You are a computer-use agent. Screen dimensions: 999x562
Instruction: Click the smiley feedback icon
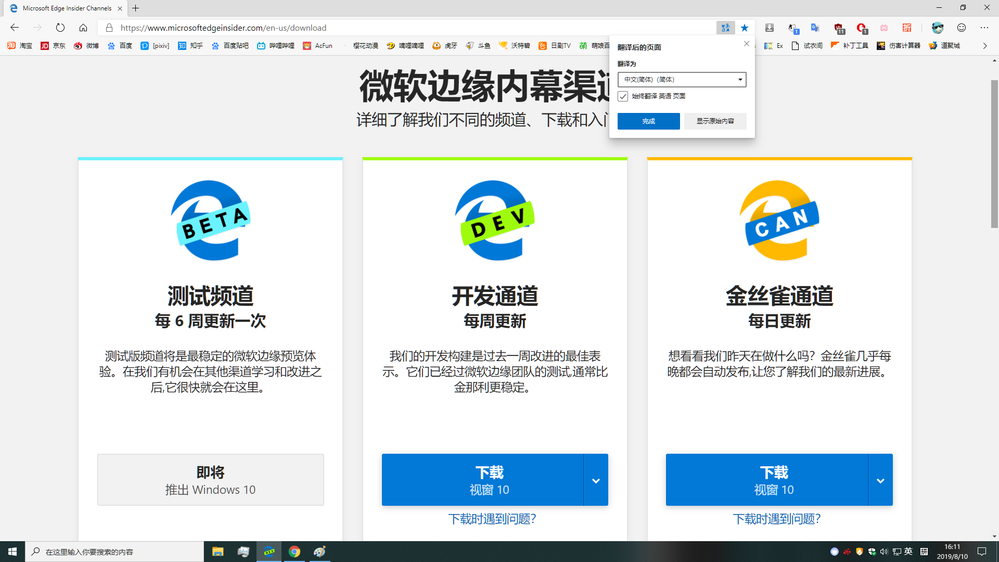(961, 28)
